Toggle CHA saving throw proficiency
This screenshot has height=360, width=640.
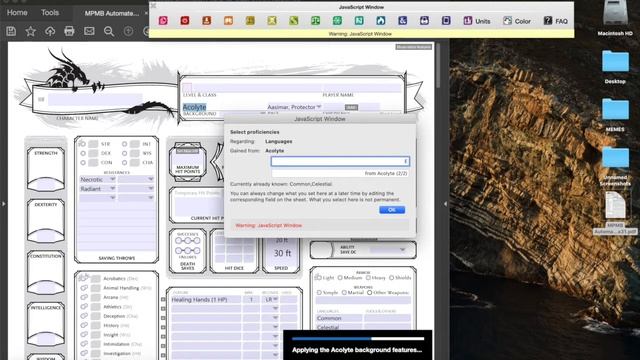(124, 162)
